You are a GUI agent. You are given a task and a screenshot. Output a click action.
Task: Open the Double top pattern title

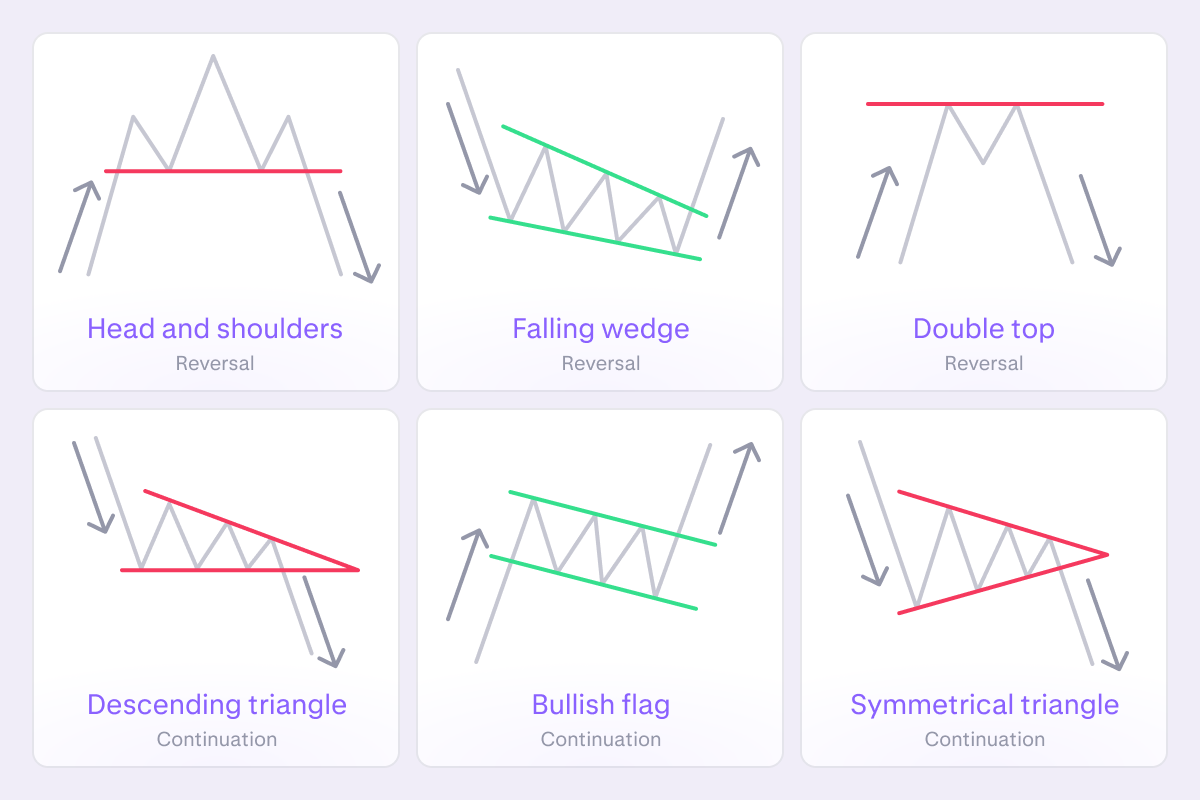click(x=984, y=328)
